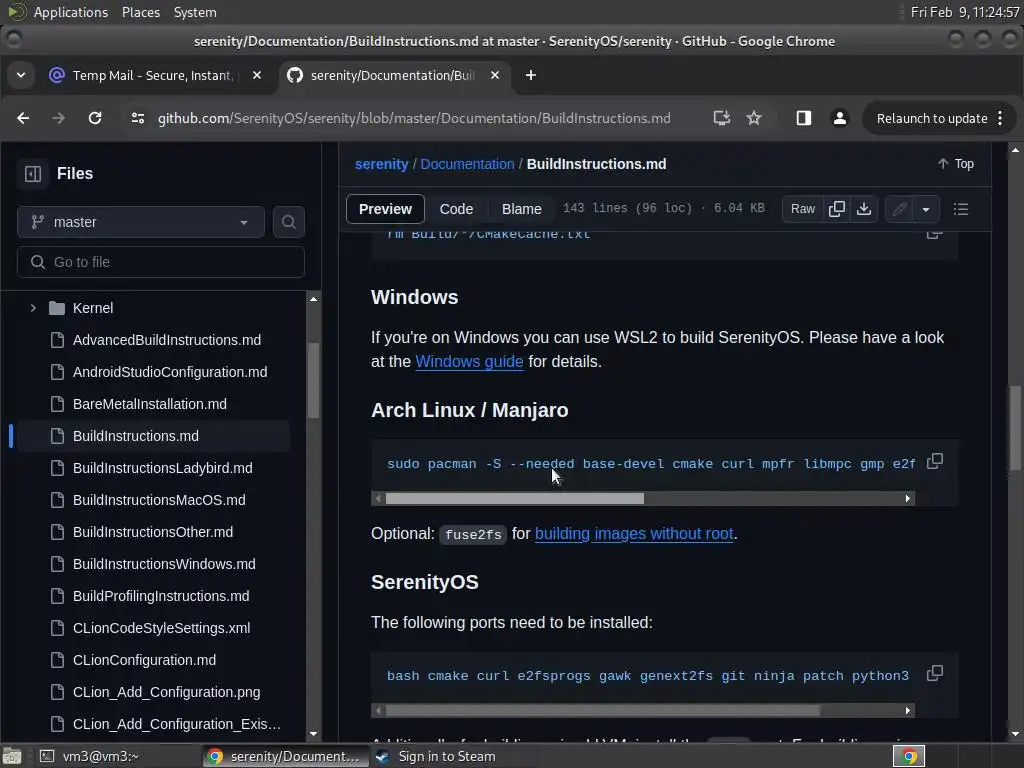Copy the pacman command code block

[x=935, y=461]
